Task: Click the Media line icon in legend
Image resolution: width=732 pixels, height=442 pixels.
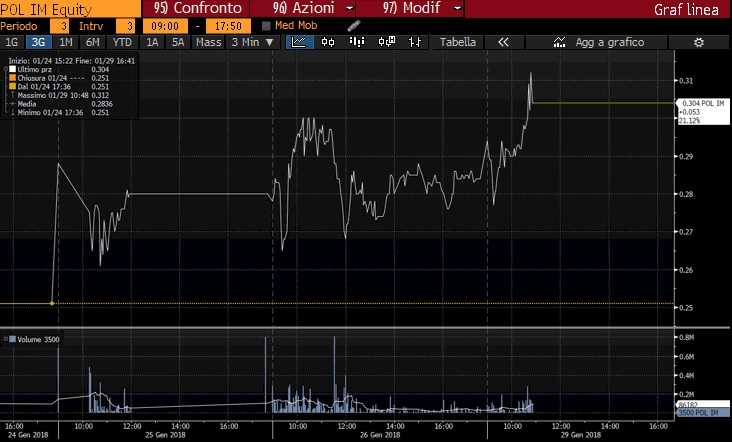Action: click(x=13, y=104)
